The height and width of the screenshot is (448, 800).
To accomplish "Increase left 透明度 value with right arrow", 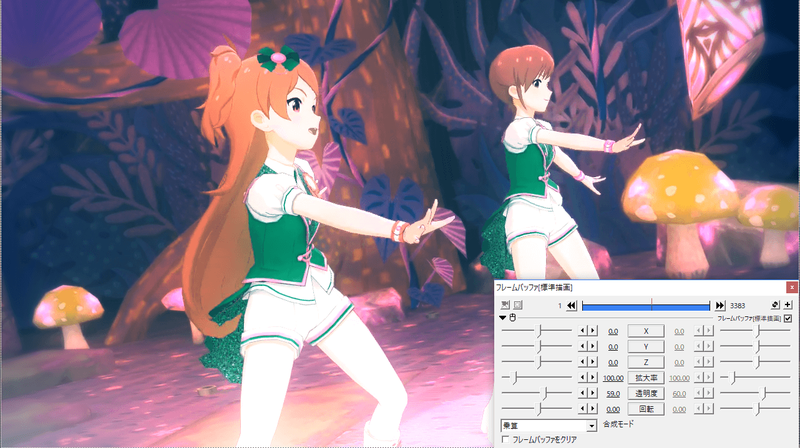I will (592, 393).
